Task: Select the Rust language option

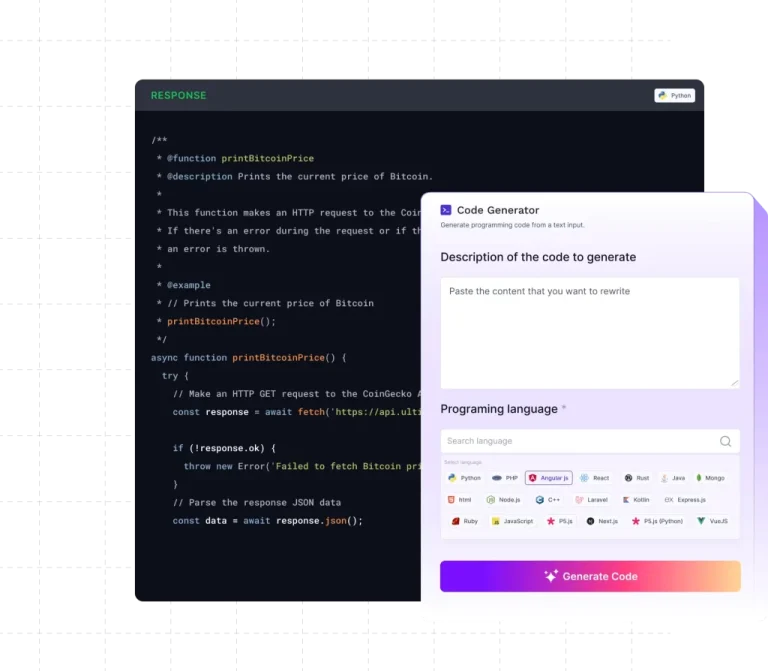Action: click(x=636, y=478)
